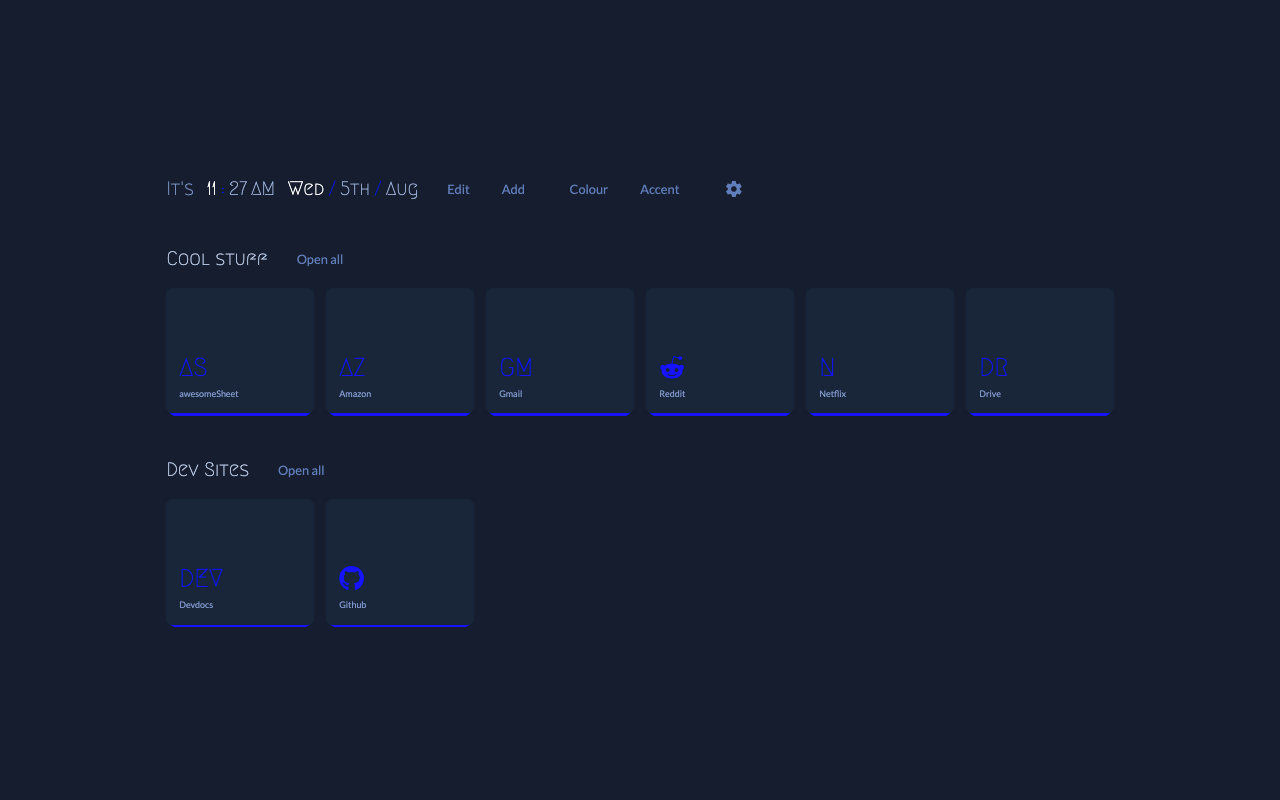Click the Add button

513,188
